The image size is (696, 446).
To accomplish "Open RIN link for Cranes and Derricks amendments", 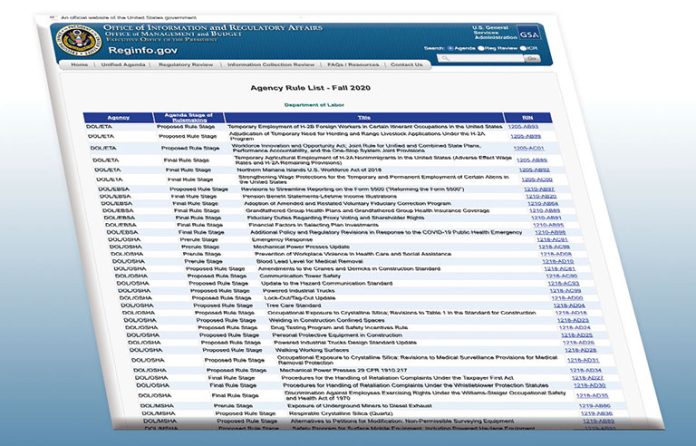I will click(x=560, y=268).
